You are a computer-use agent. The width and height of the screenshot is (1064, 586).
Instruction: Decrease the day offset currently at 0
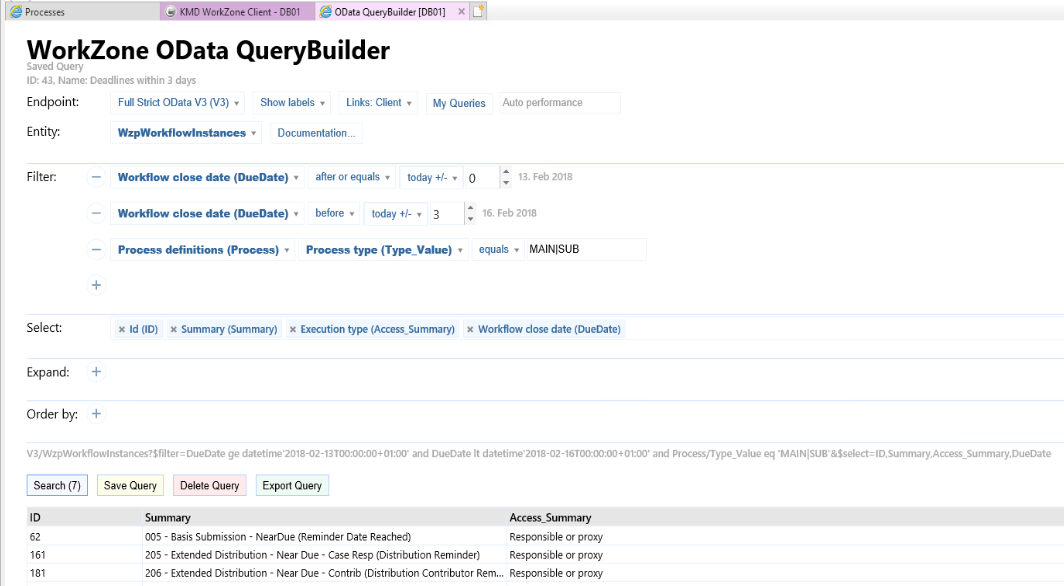506,183
